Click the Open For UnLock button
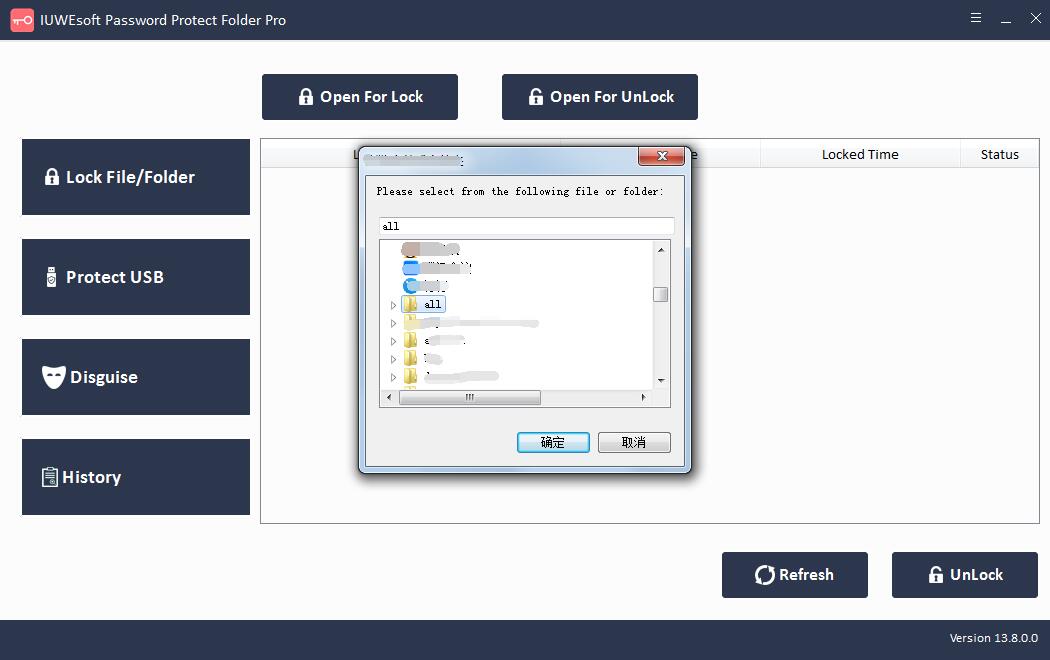Image resolution: width=1050 pixels, height=660 pixels. point(599,97)
